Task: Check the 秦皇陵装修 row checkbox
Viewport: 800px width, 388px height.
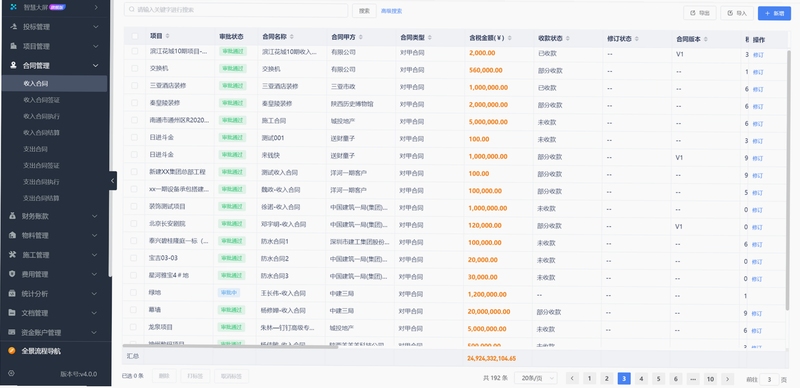Action: click(135, 103)
